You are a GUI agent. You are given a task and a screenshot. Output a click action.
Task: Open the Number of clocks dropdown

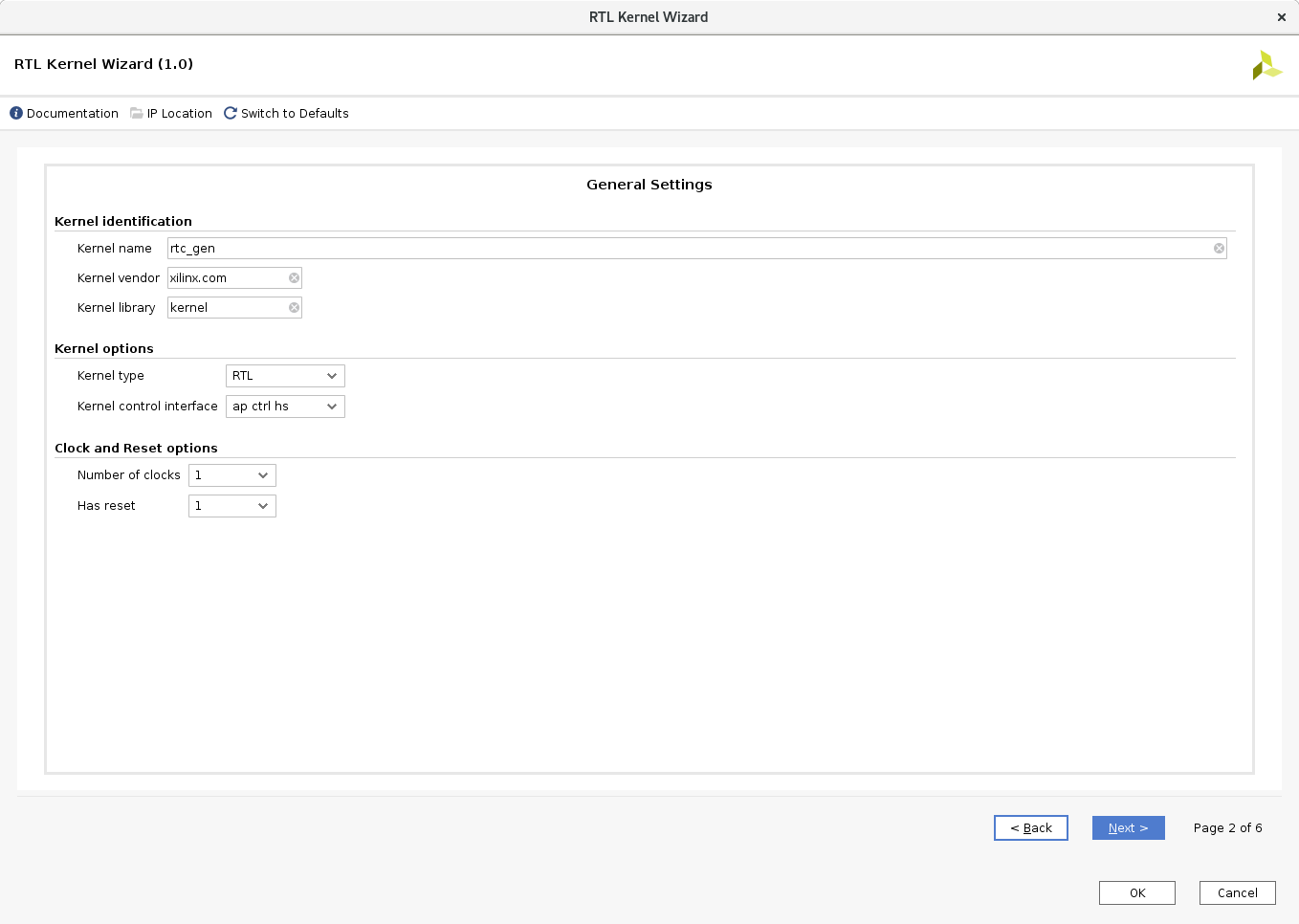232,475
